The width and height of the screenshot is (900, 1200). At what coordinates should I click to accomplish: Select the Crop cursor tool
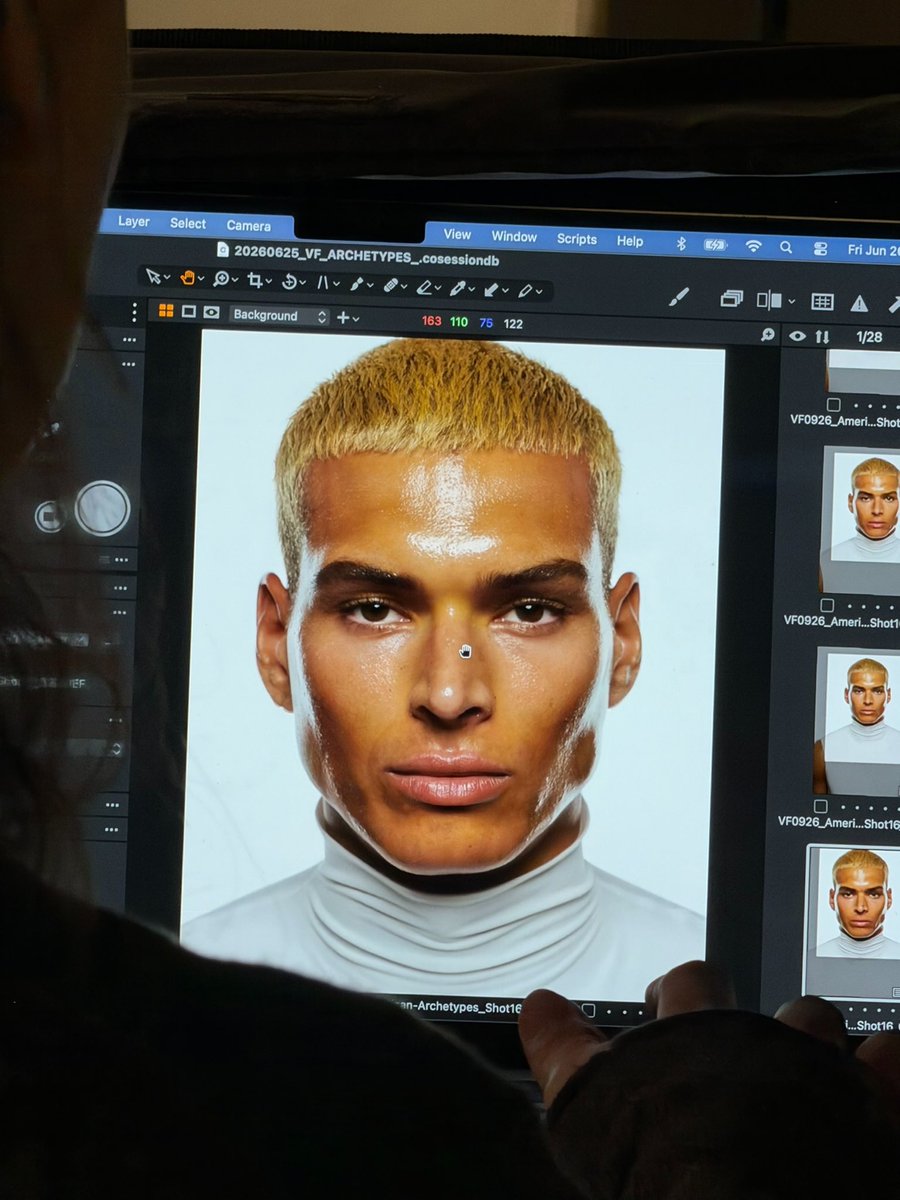click(254, 280)
